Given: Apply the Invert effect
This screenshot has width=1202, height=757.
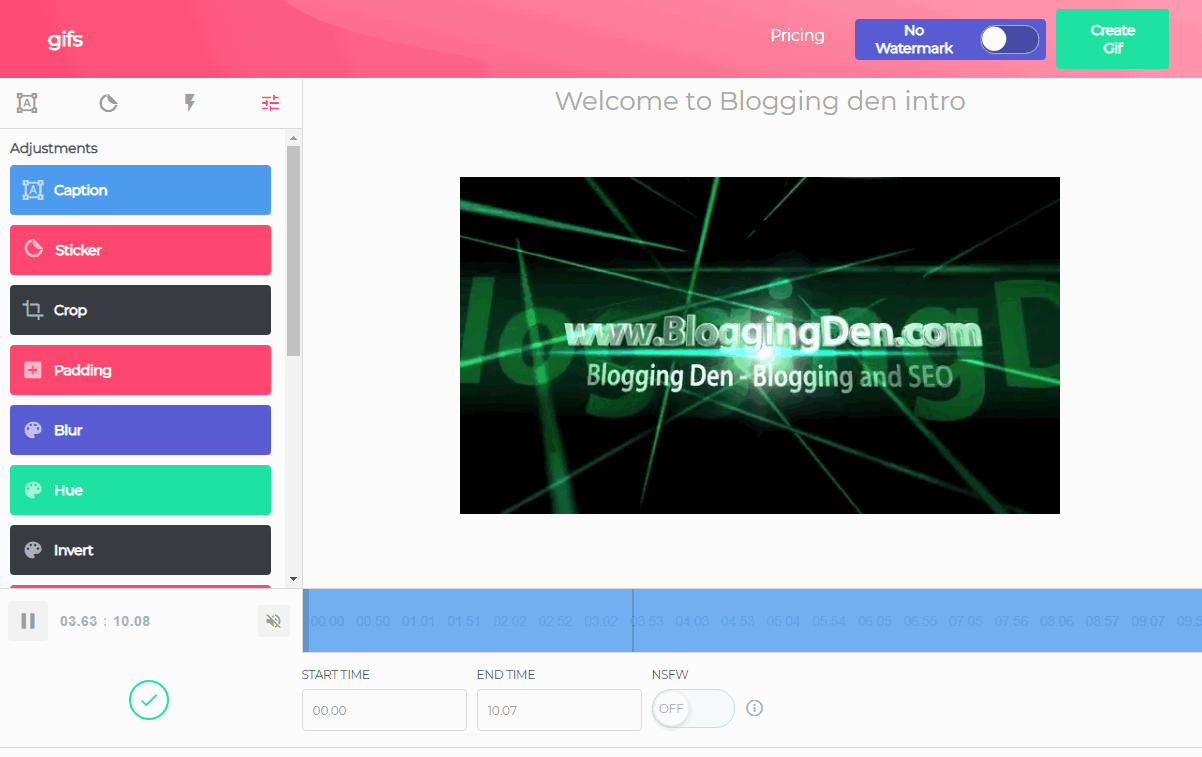Looking at the screenshot, I should [140, 550].
